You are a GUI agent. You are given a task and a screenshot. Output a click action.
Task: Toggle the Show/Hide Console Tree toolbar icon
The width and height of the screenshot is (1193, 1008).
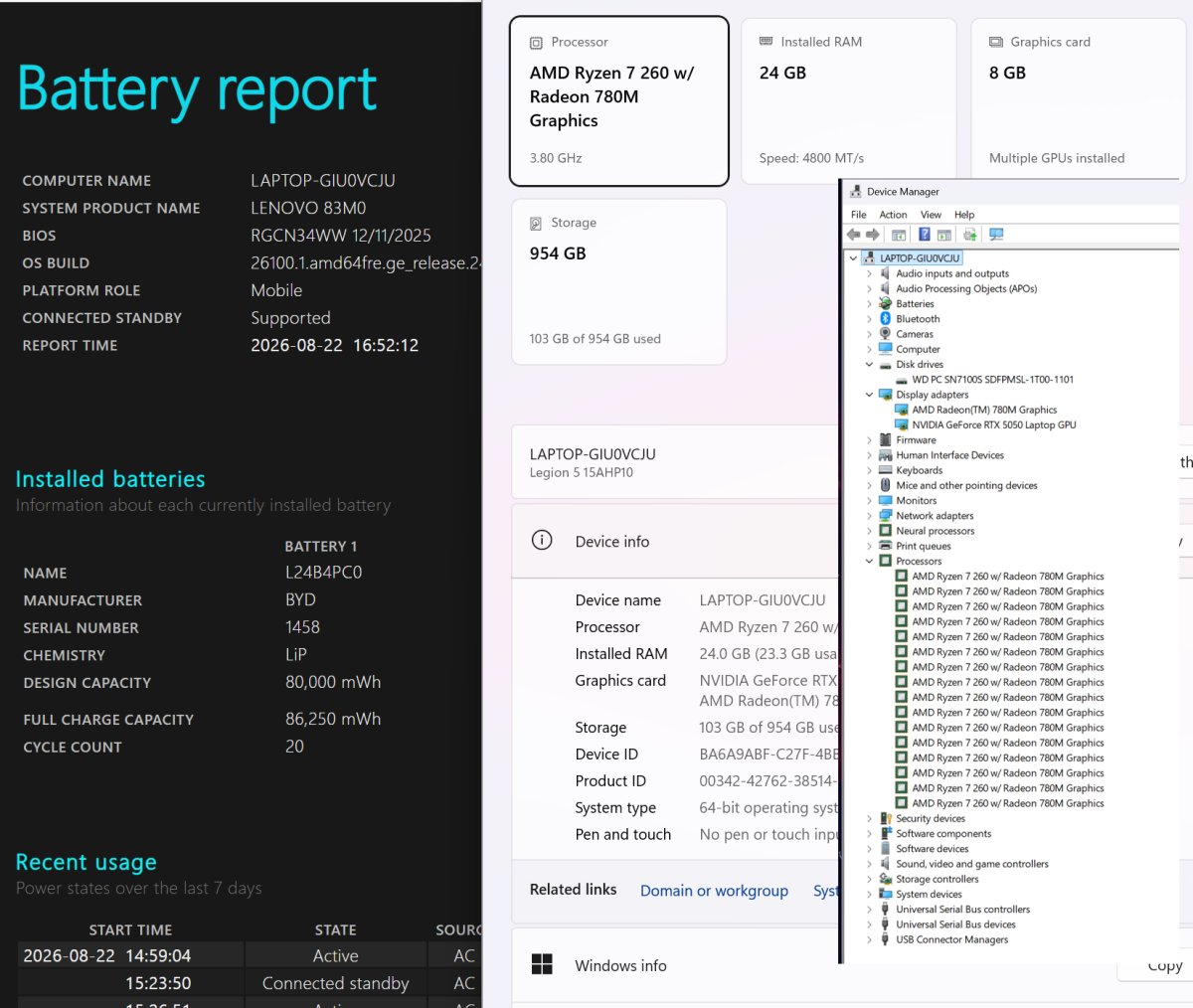coord(899,235)
